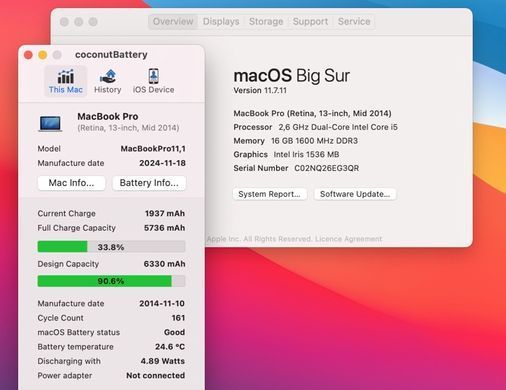Click the Power adapter value Not connected

(x=155, y=375)
